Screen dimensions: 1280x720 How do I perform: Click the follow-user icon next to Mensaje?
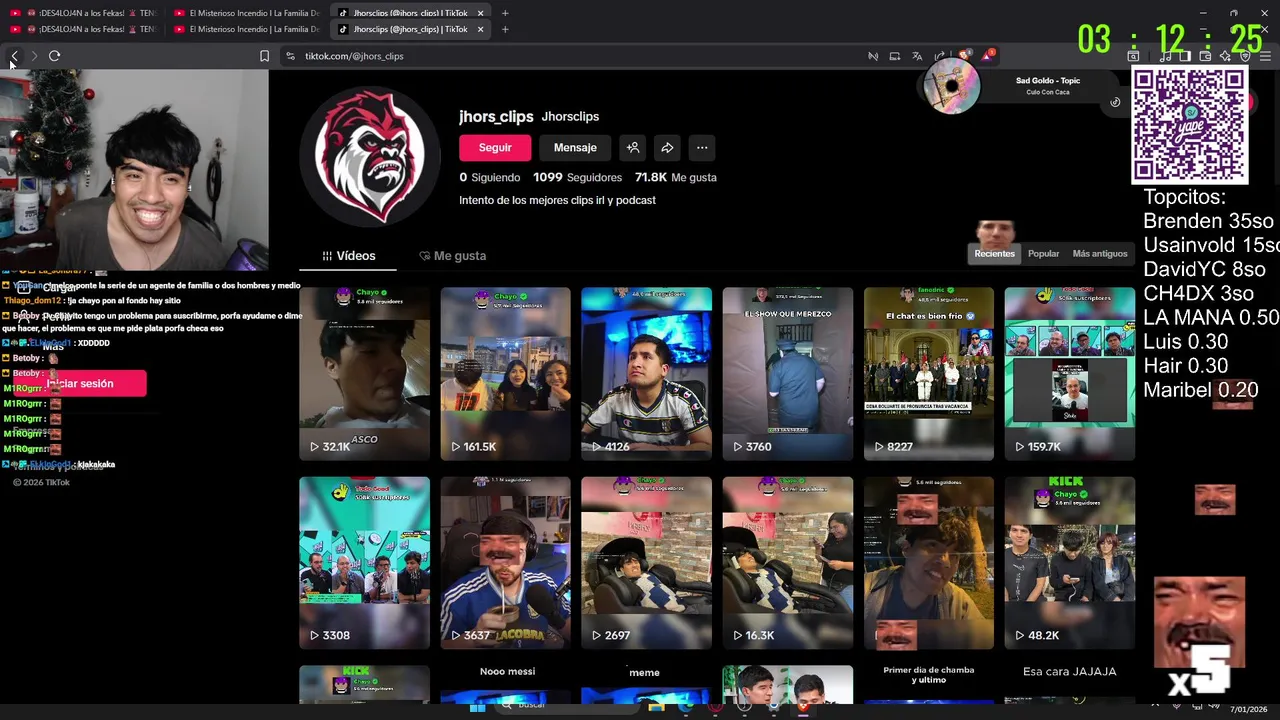tap(633, 147)
